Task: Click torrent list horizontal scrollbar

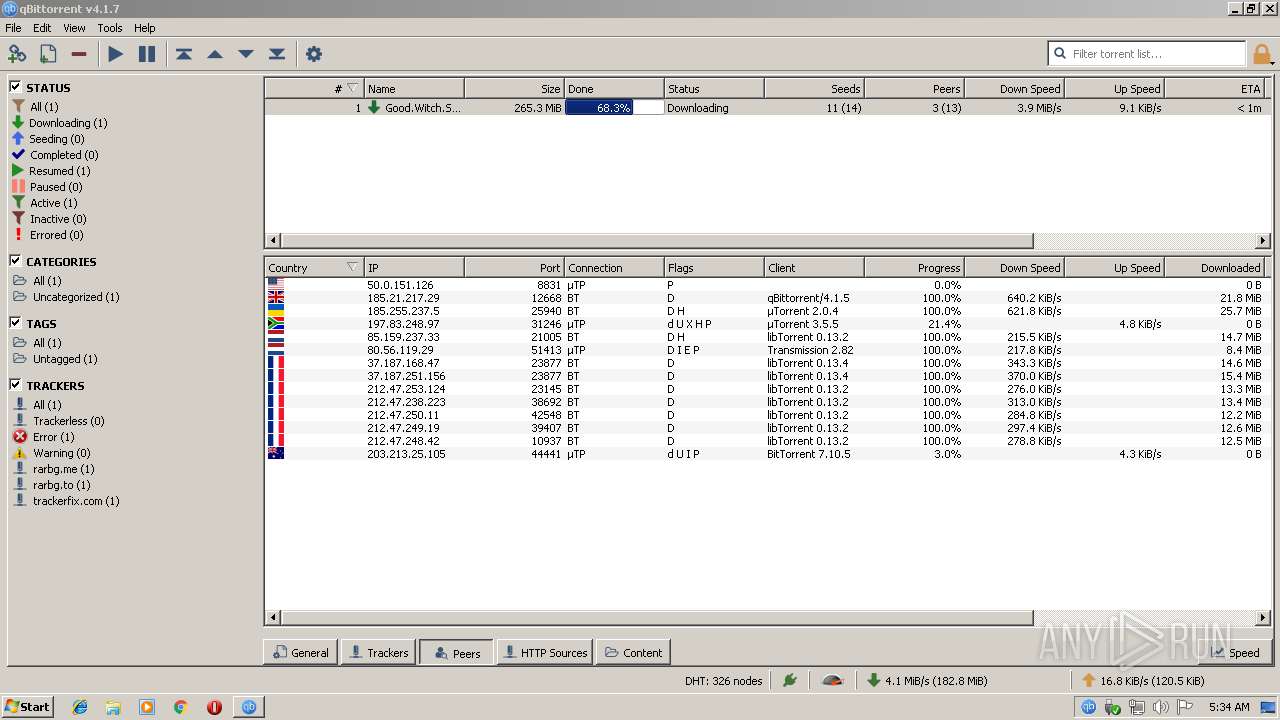Action: tap(657, 241)
